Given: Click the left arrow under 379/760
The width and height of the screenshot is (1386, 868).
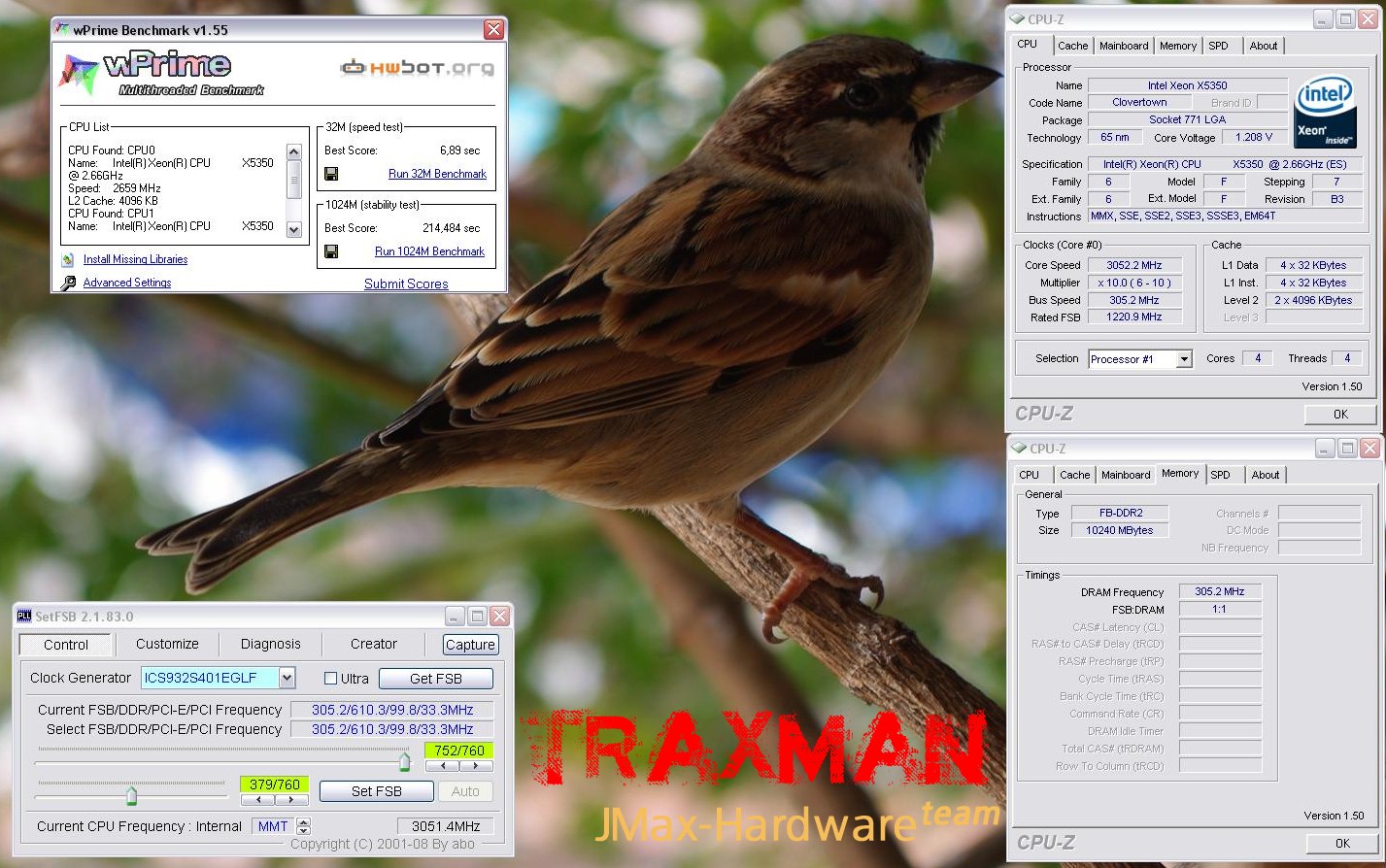Looking at the screenshot, I should (257, 801).
